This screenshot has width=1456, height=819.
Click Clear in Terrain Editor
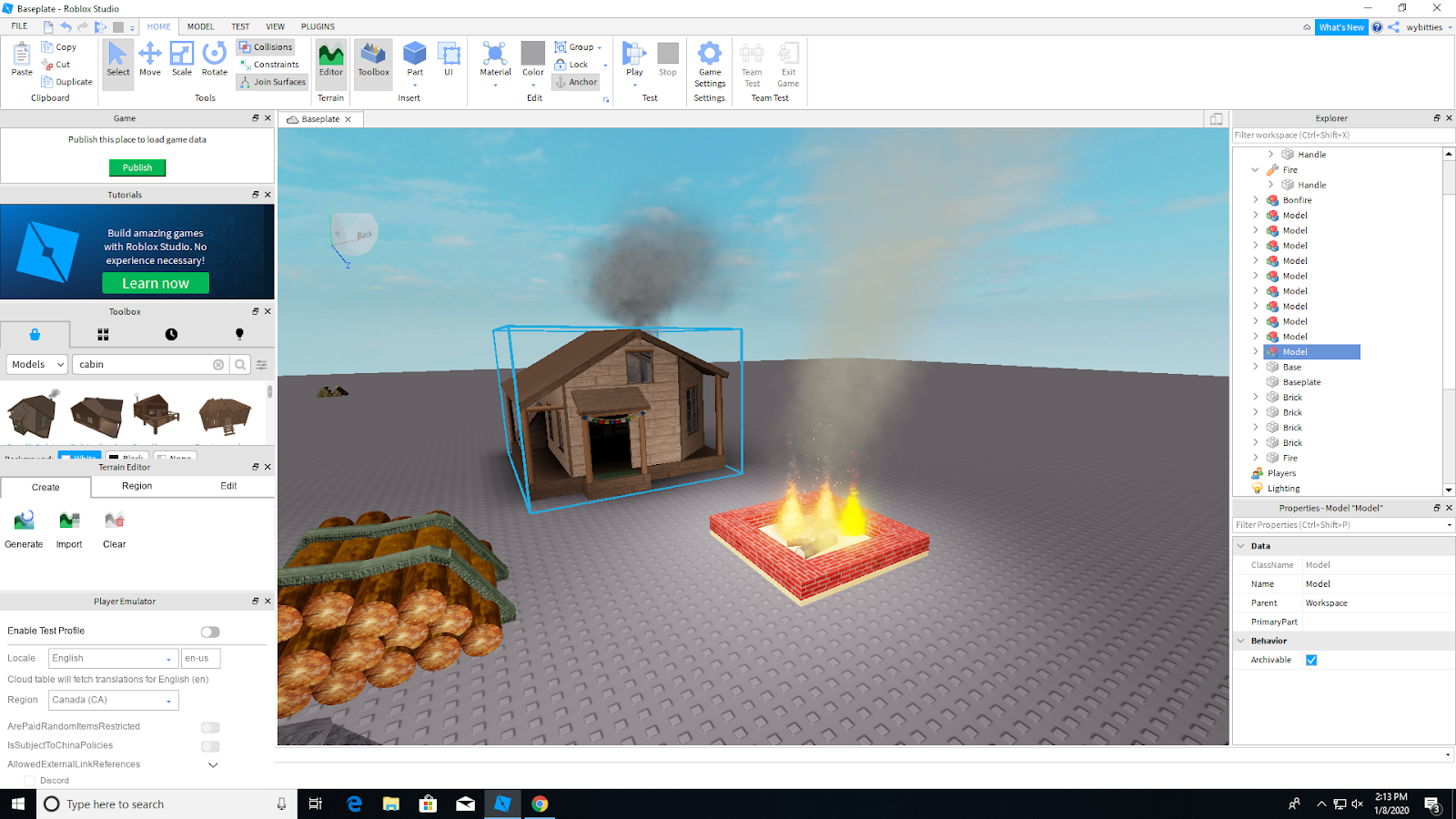tap(115, 530)
